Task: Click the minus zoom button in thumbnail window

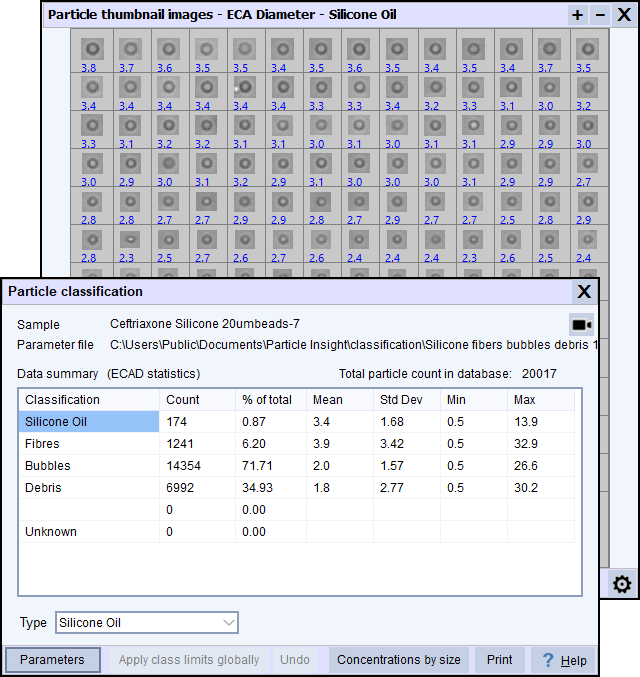Action: (x=600, y=15)
